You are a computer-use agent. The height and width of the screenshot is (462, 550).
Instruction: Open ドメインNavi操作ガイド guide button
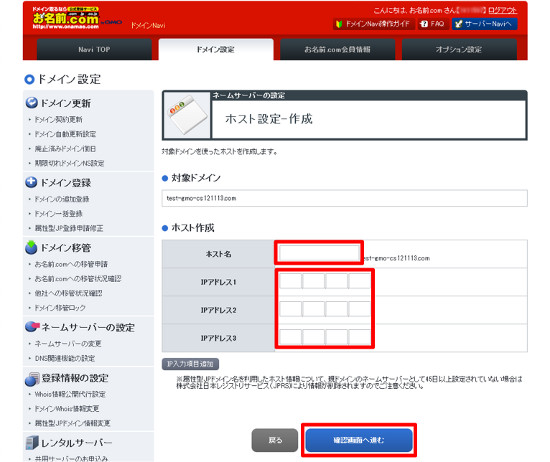pyautogui.click(x=374, y=24)
